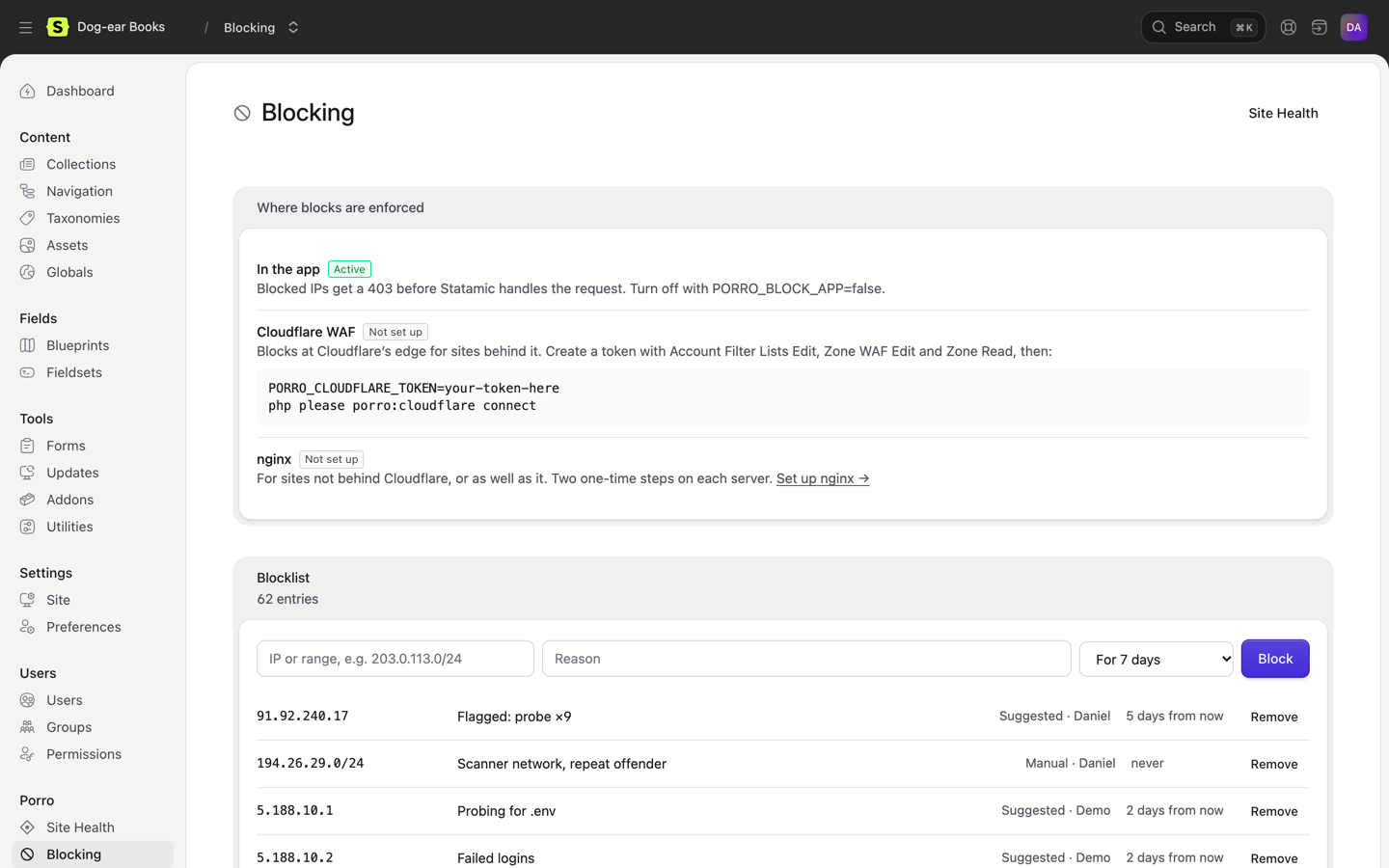The image size is (1389, 868).
Task: Click the Site Health icon in sidebar
Action: tap(27, 828)
